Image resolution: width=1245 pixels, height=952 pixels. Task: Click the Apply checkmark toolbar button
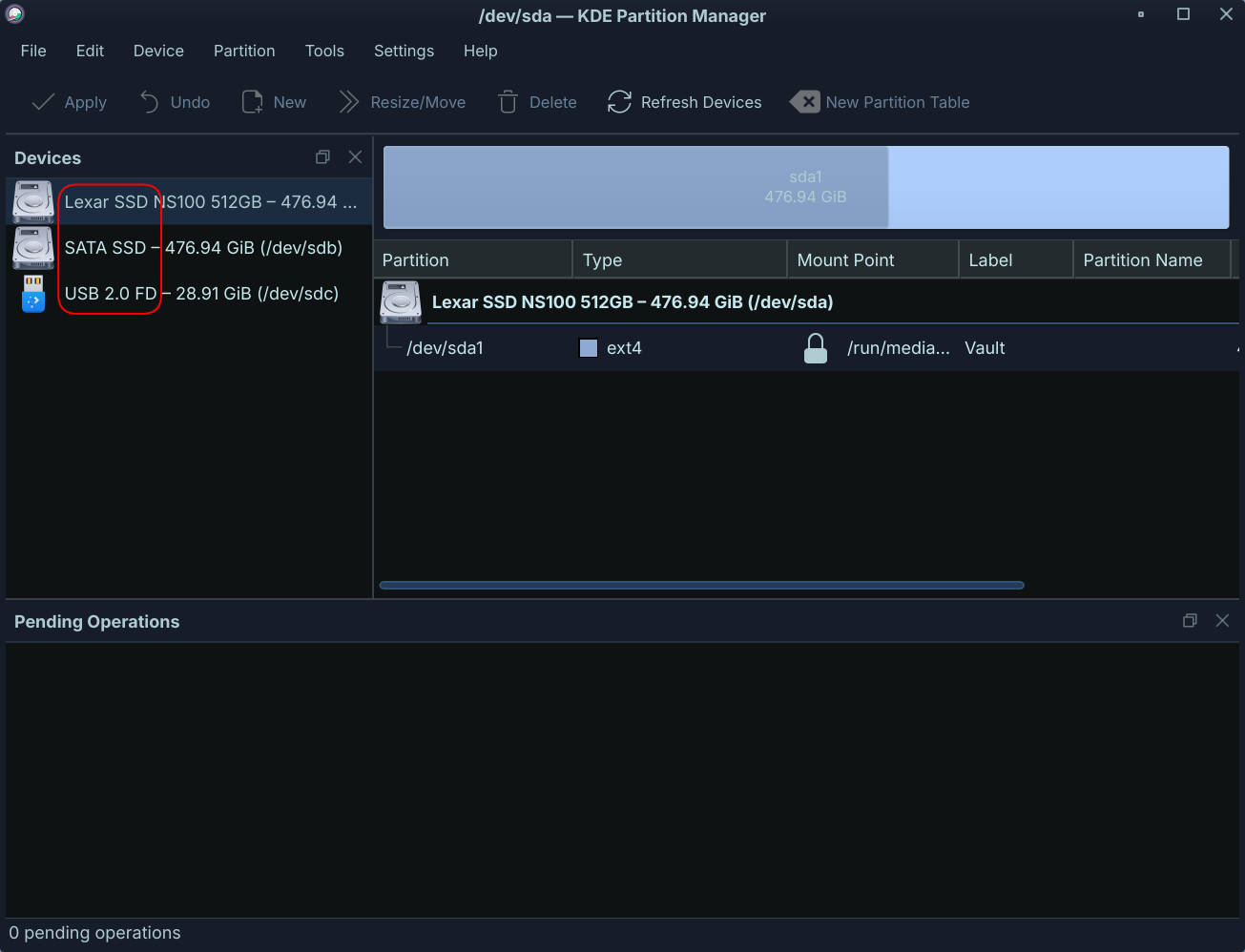coord(69,102)
